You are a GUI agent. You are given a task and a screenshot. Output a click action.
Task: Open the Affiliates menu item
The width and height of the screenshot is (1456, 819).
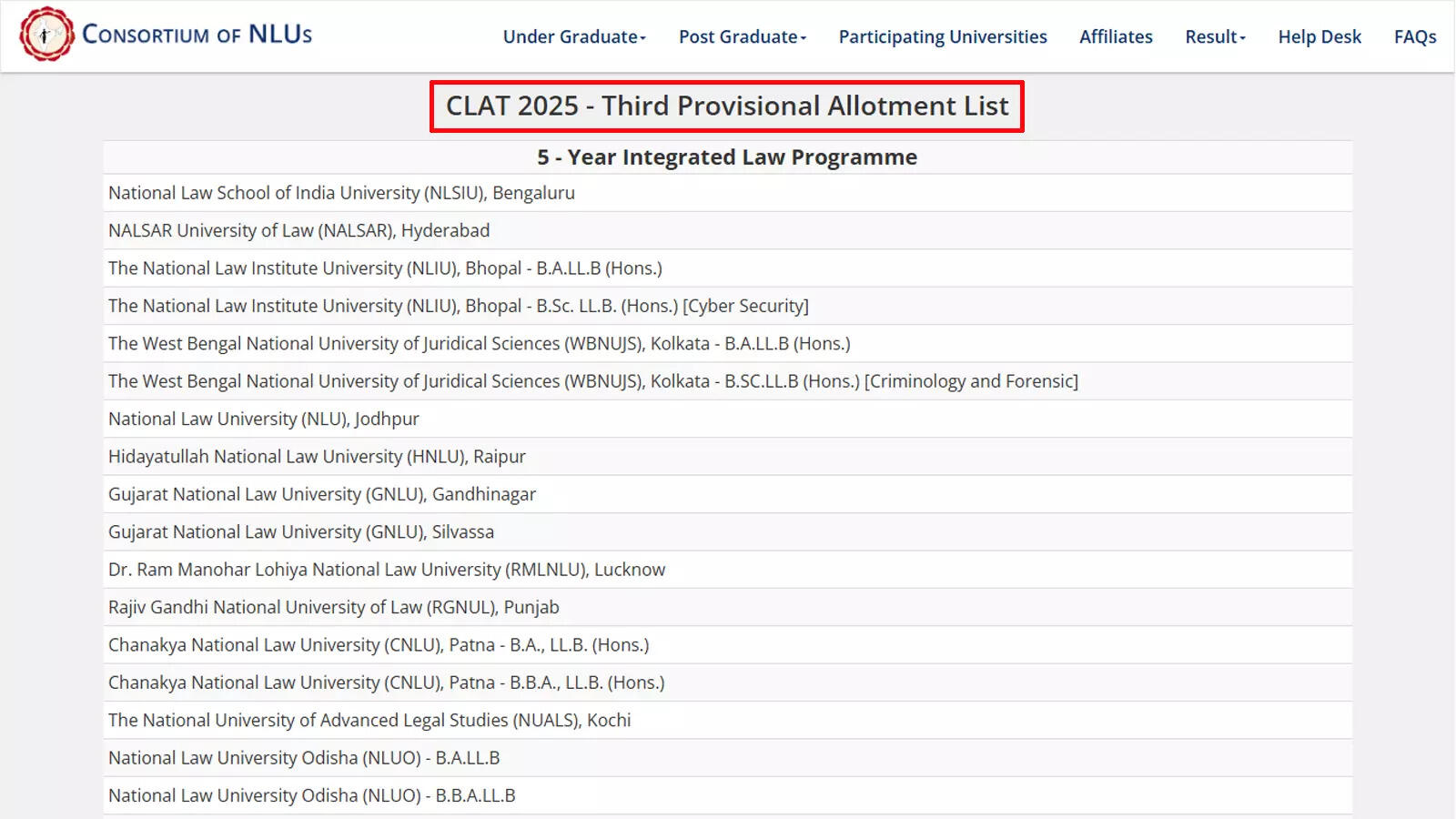pos(1115,37)
